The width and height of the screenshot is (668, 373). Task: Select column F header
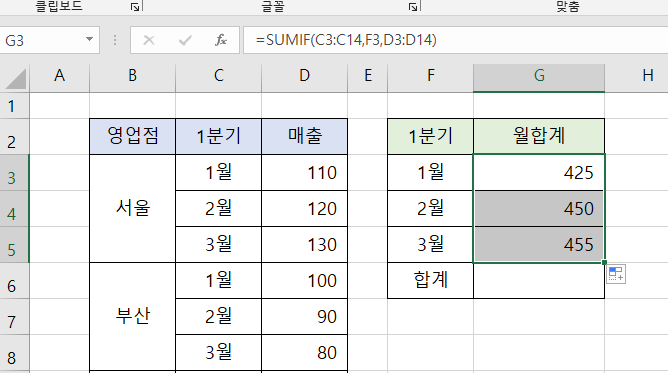[431, 76]
